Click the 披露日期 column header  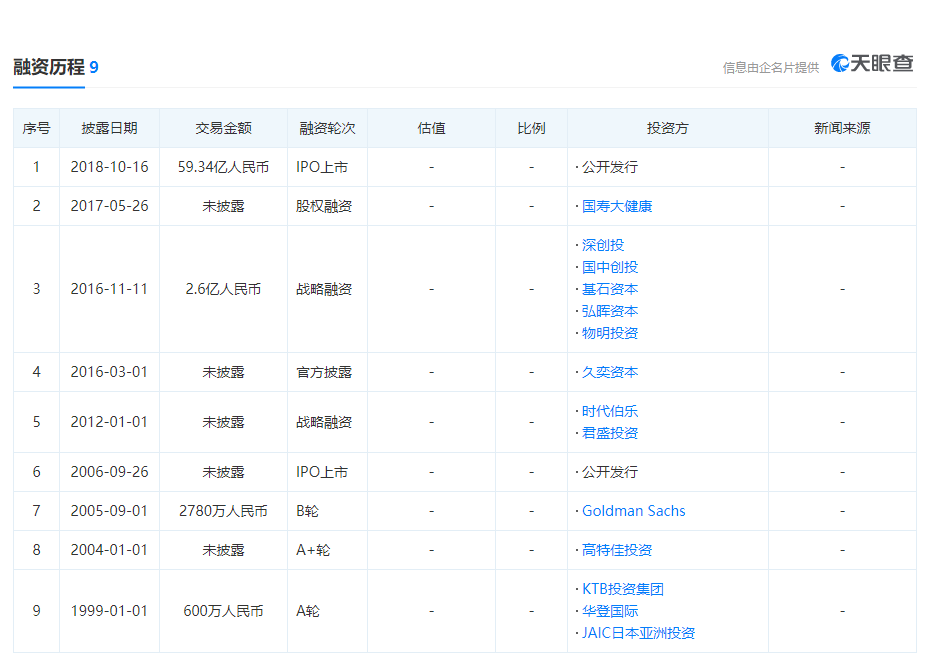(109, 128)
